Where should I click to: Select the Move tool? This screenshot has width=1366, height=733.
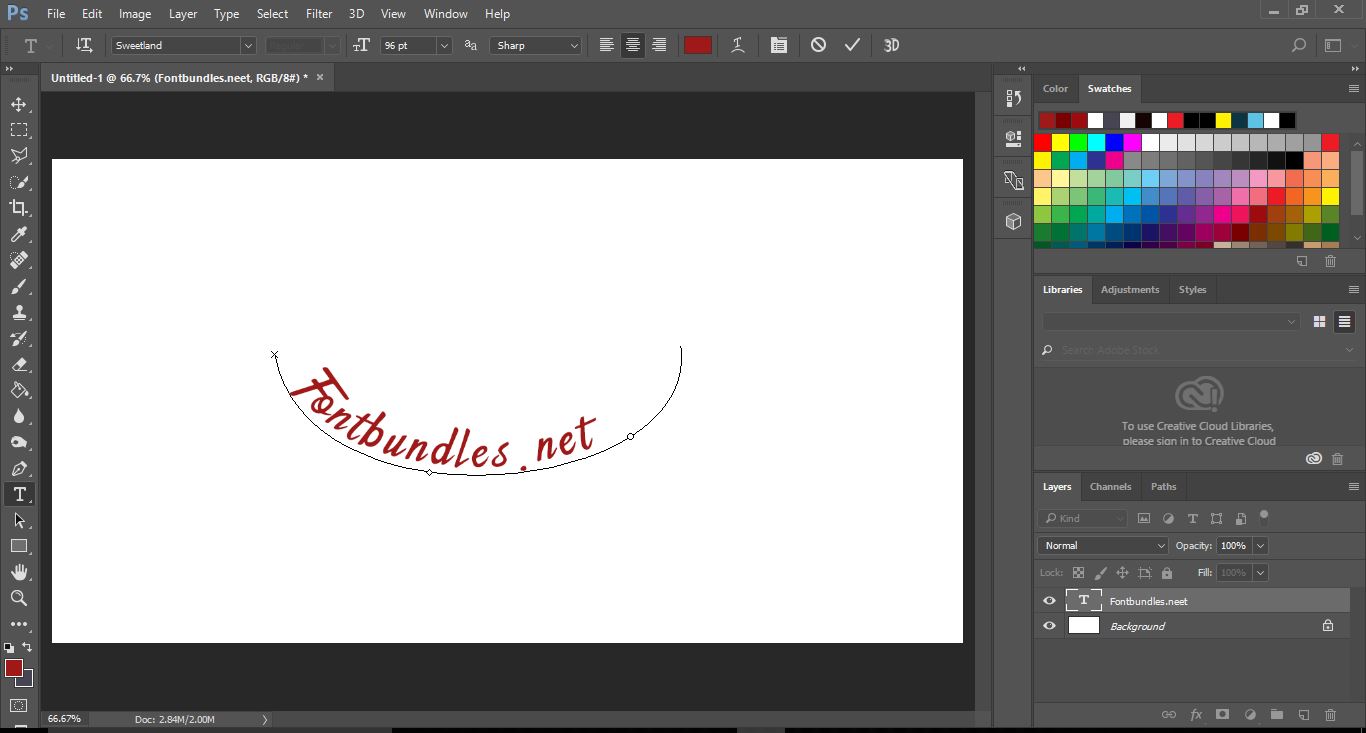(19, 104)
